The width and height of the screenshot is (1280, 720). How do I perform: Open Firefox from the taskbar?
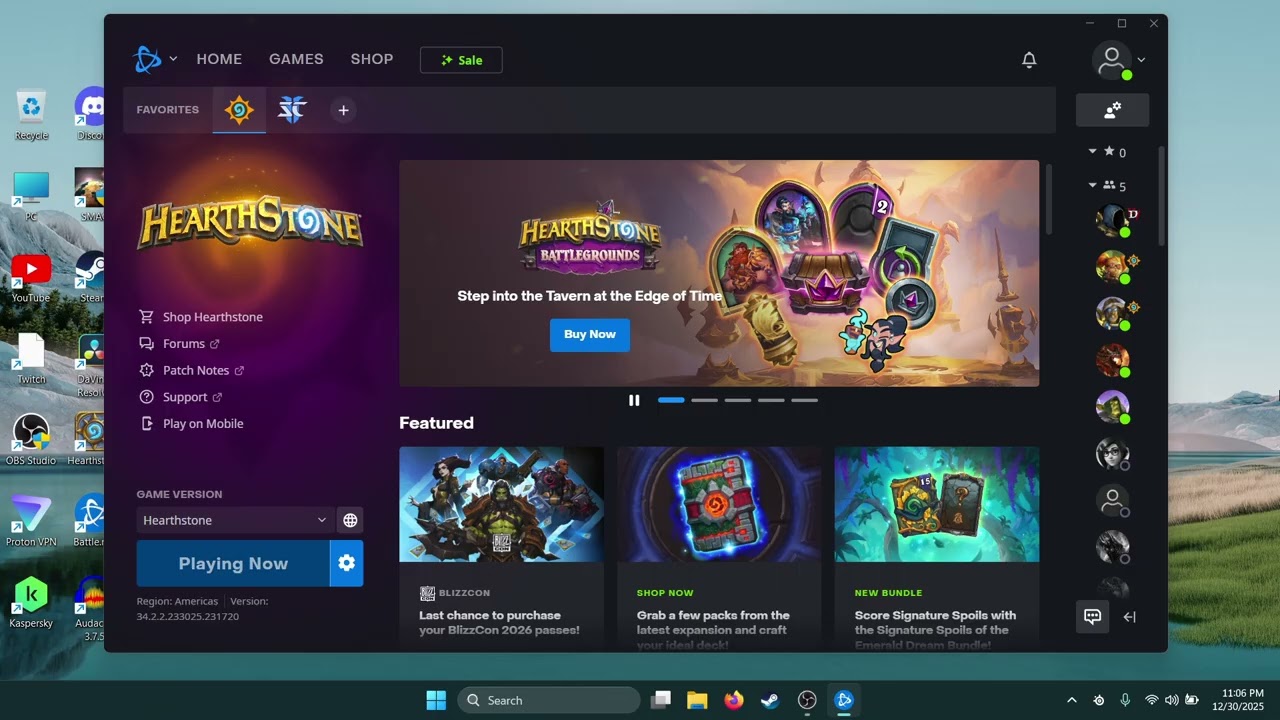(734, 700)
